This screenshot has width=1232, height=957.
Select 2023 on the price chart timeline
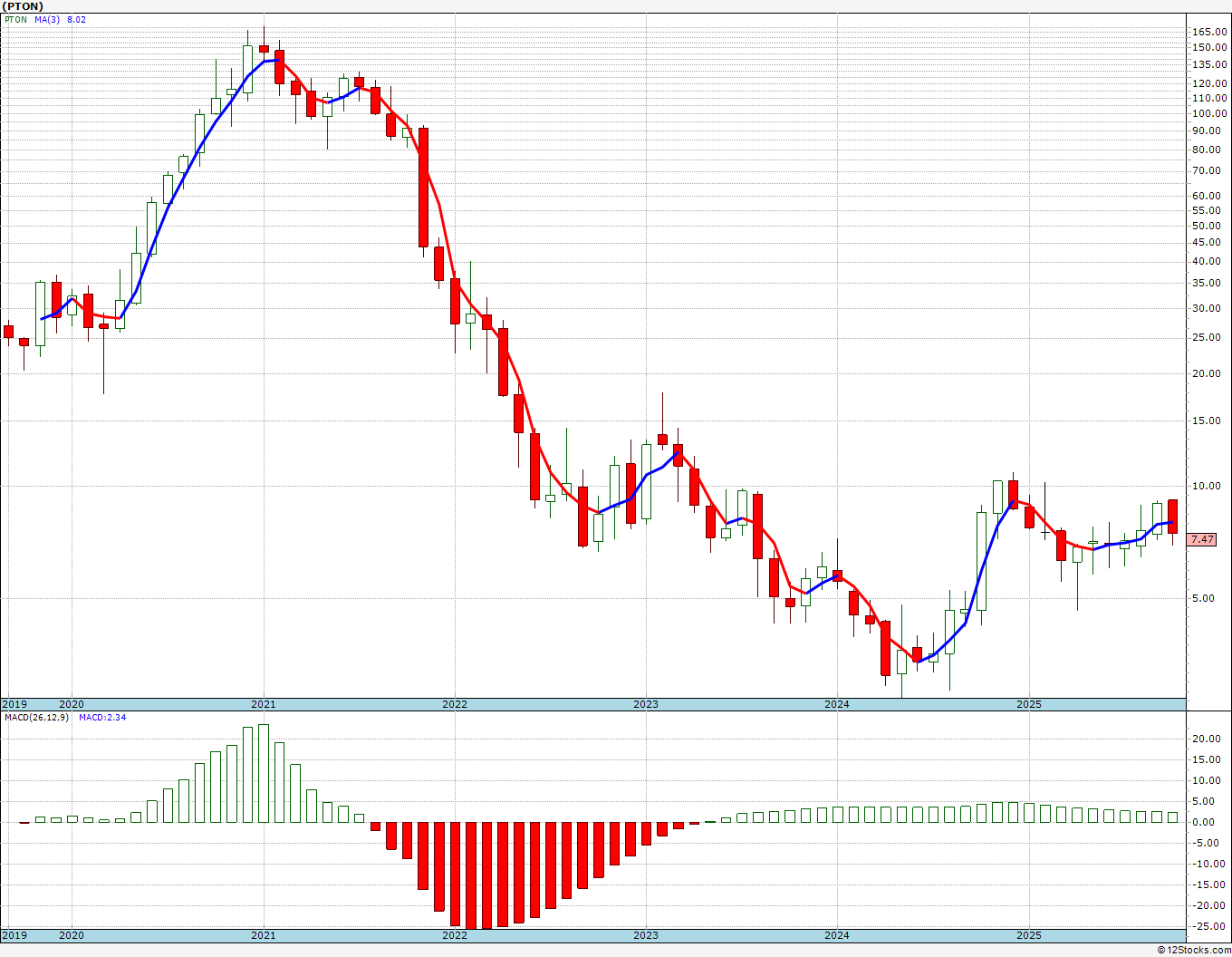coord(646,704)
